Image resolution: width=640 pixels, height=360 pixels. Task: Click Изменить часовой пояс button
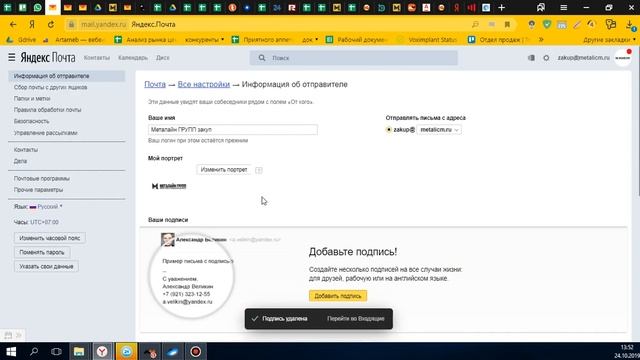click(x=50, y=238)
